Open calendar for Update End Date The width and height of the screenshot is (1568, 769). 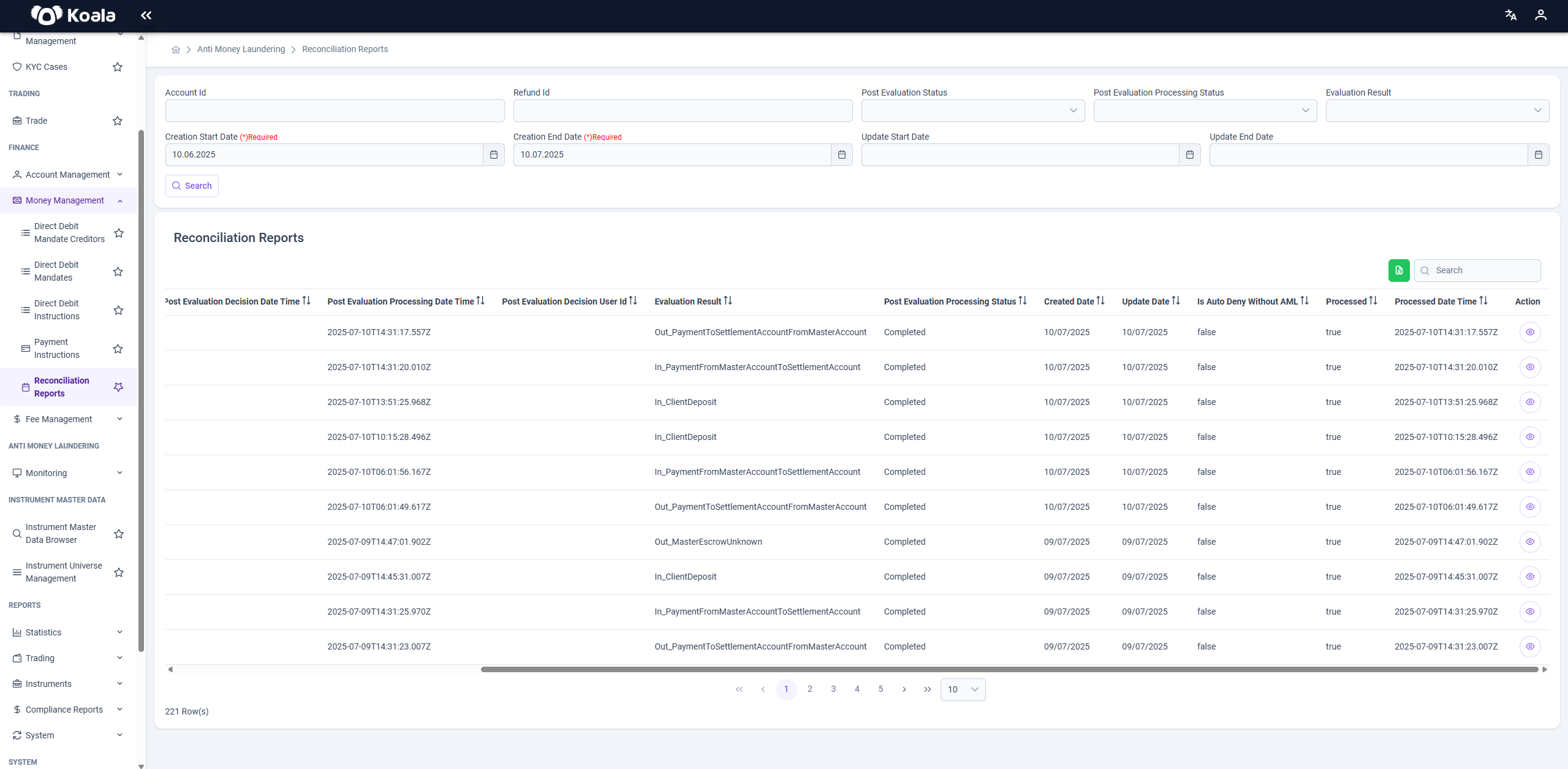[1538, 154]
